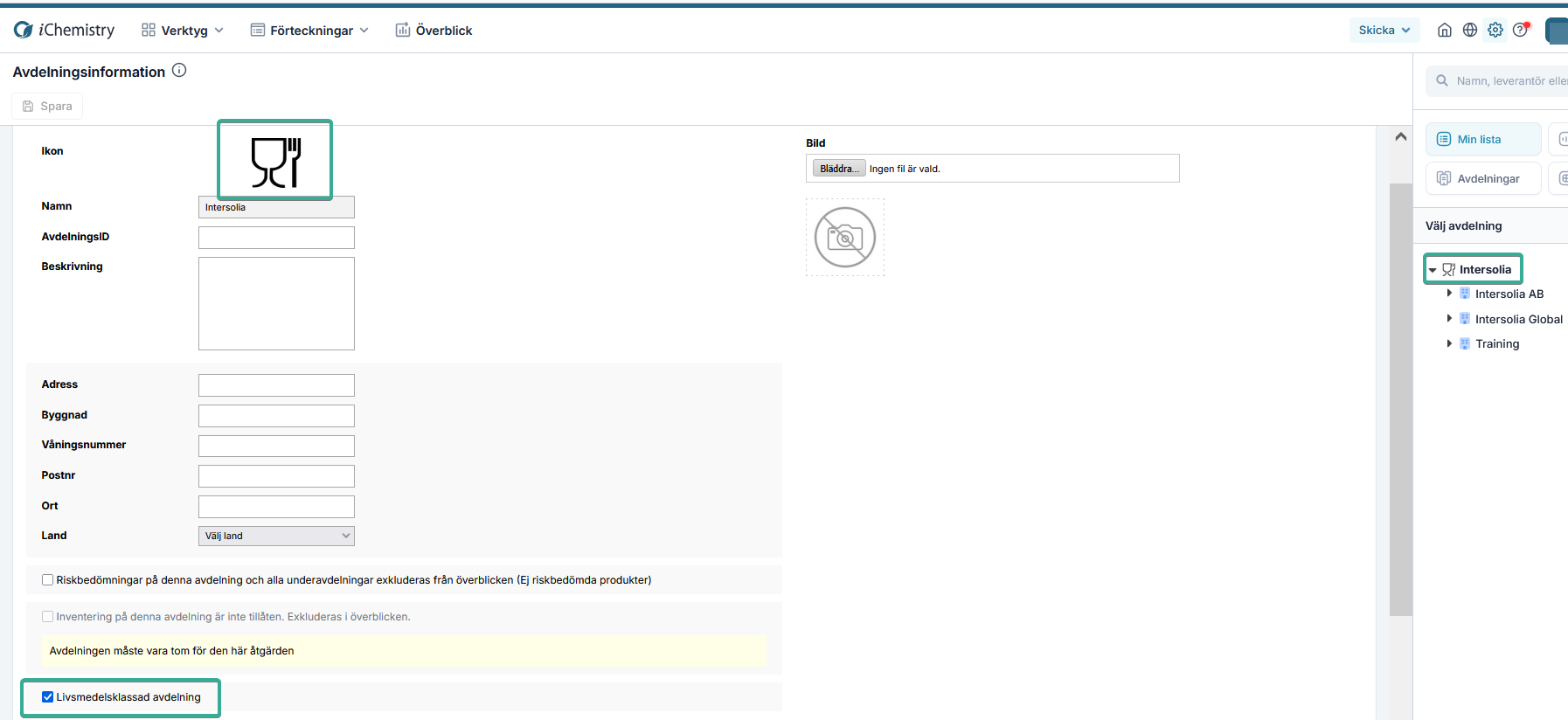The image size is (1568, 720).
Task: Select Training department
Action: point(1497,343)
